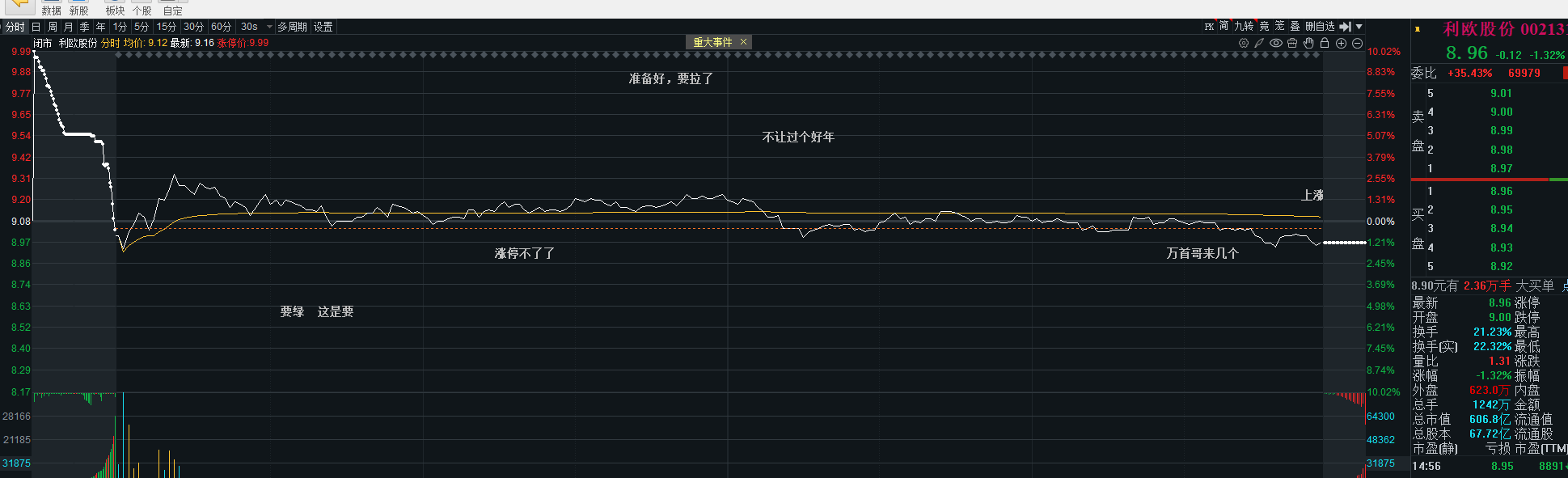Image resolution: width=1568 pixels, height=478 pixels.
Task: Click the FK icon in top-right toolbar
Action: pos(1209,27)
